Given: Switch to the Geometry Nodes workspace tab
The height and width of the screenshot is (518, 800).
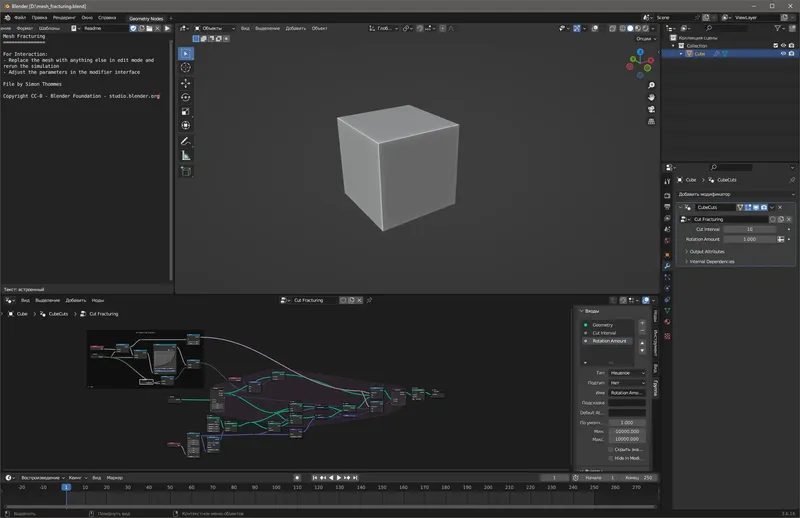Looking at the screenshot, I should [x=146, y=18].
